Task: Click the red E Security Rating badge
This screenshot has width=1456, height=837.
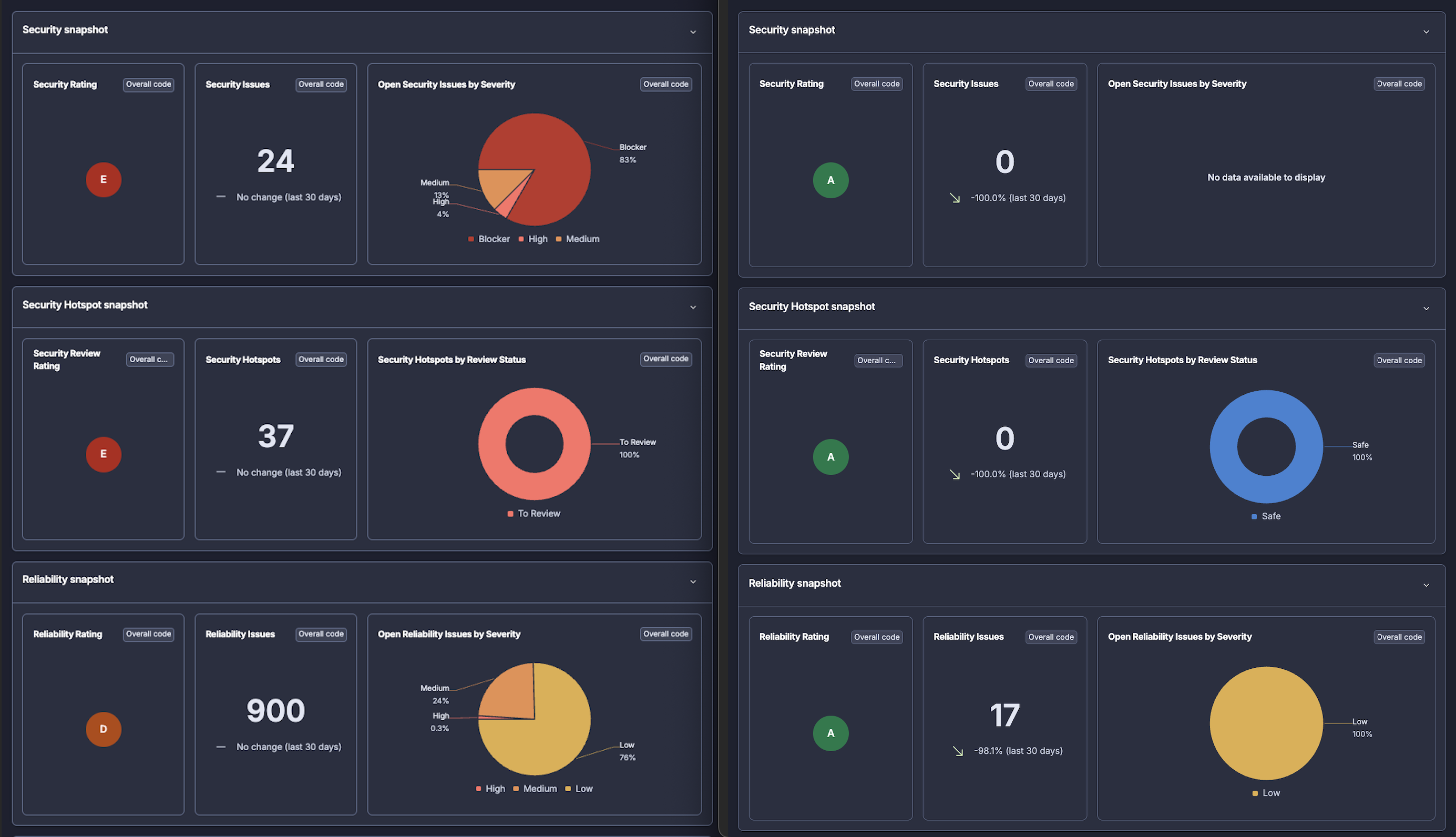Action: point(104,179)
